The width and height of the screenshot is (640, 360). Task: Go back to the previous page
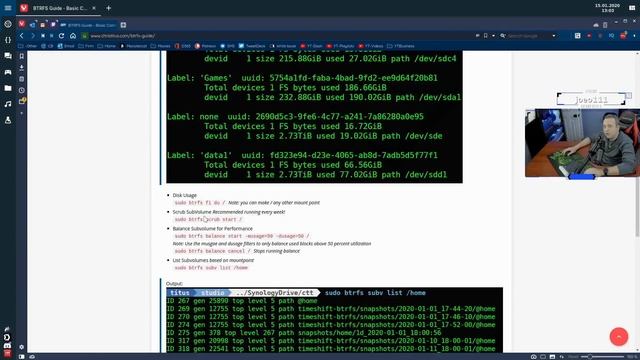tap(22, 36)
